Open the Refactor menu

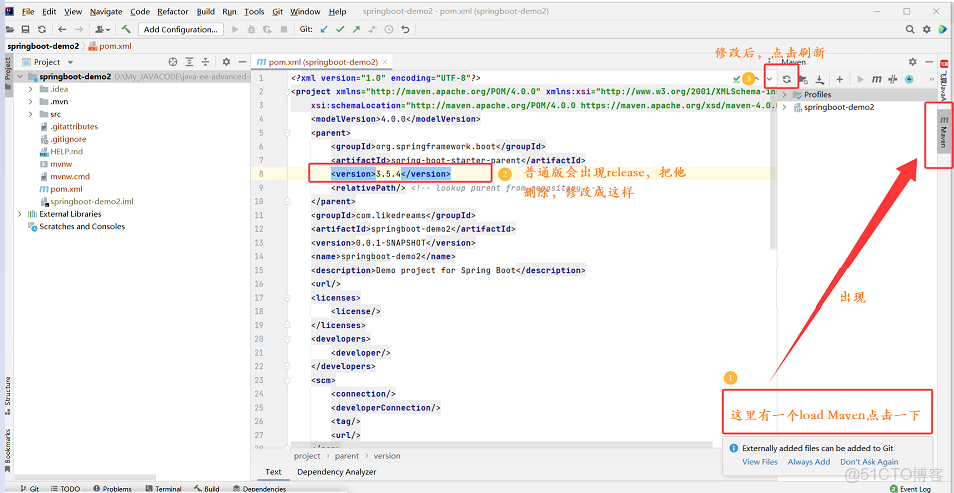click(173, 12)
